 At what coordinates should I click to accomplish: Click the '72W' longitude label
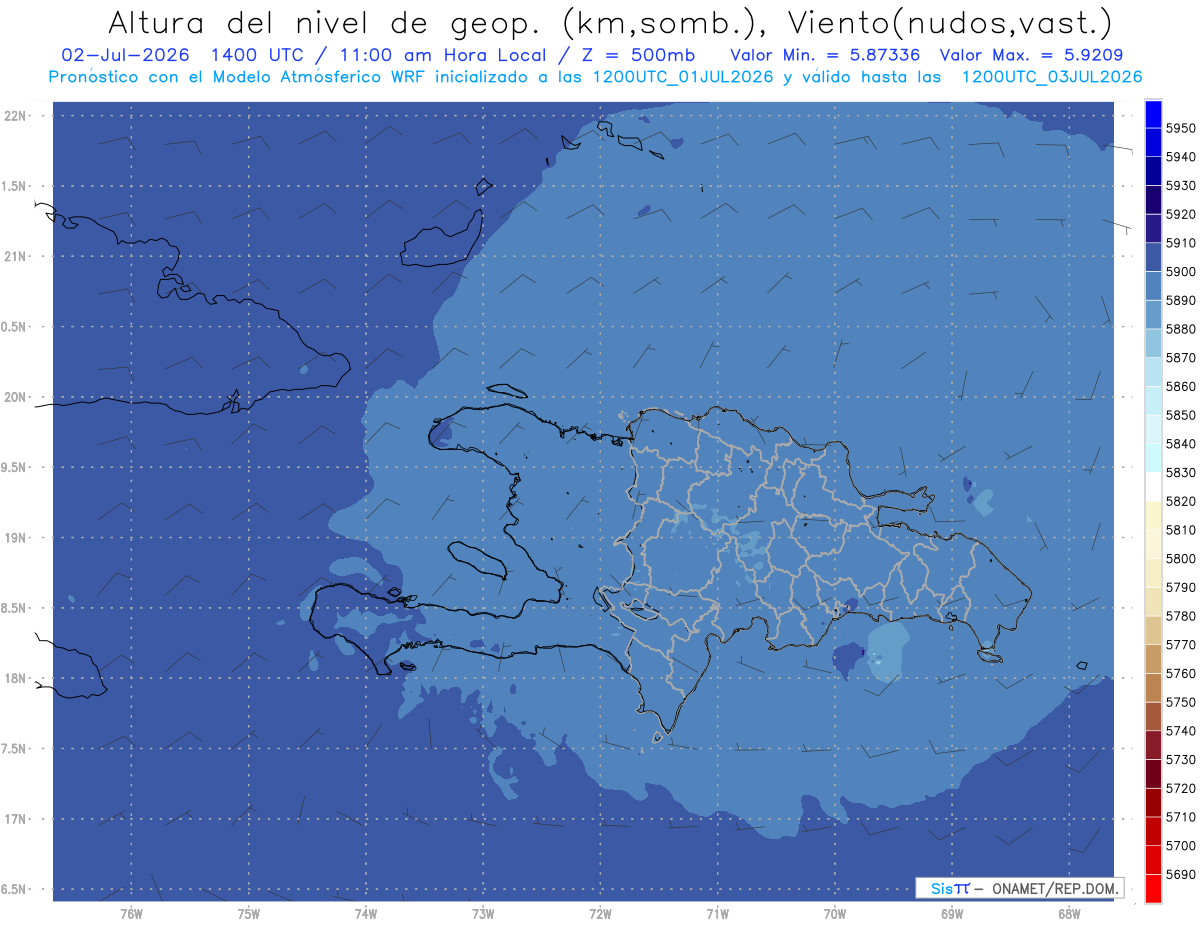(x=600, y=913)
